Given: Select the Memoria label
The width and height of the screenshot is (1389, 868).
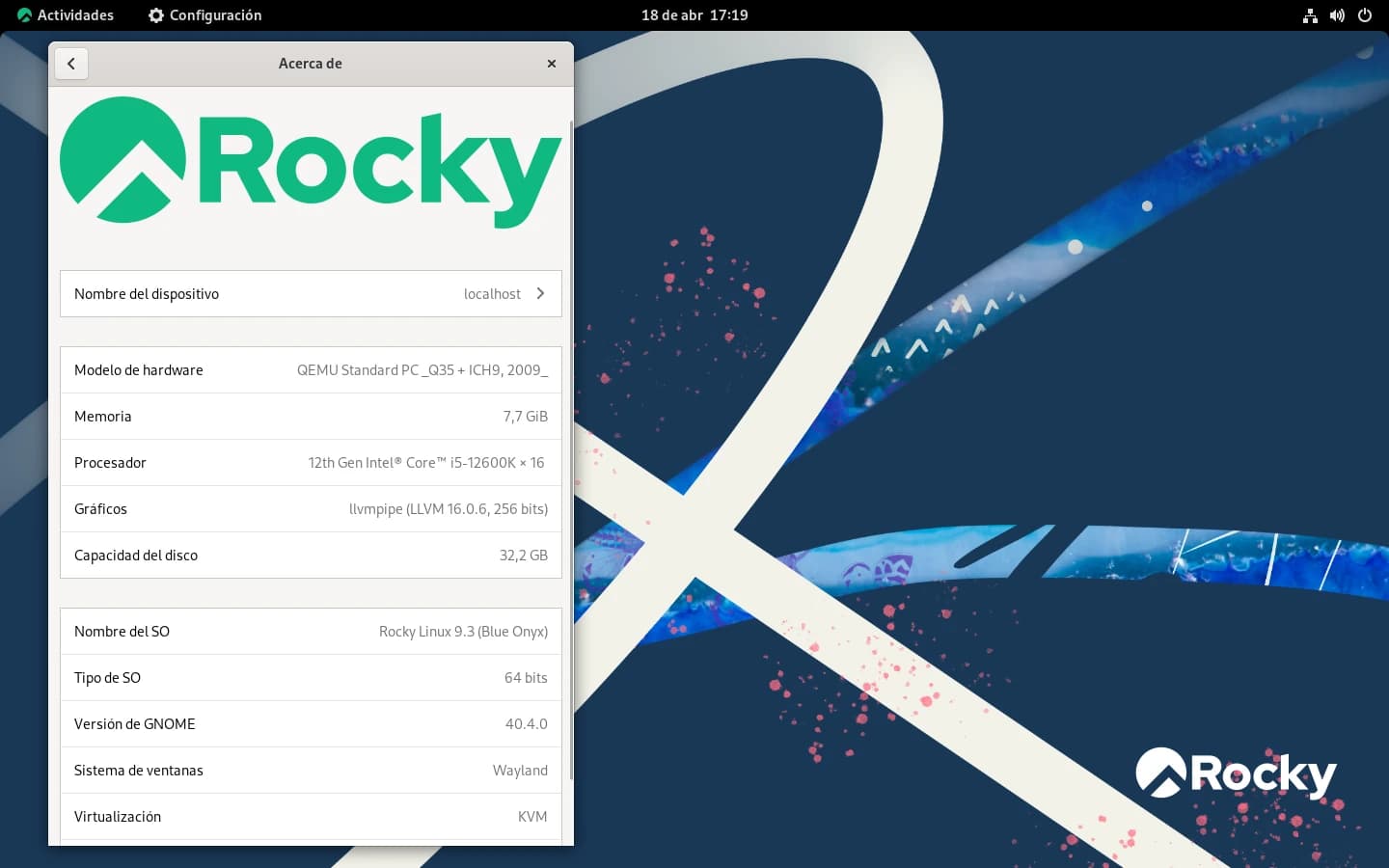Looking at the screenshot, I should coord(103,417).
